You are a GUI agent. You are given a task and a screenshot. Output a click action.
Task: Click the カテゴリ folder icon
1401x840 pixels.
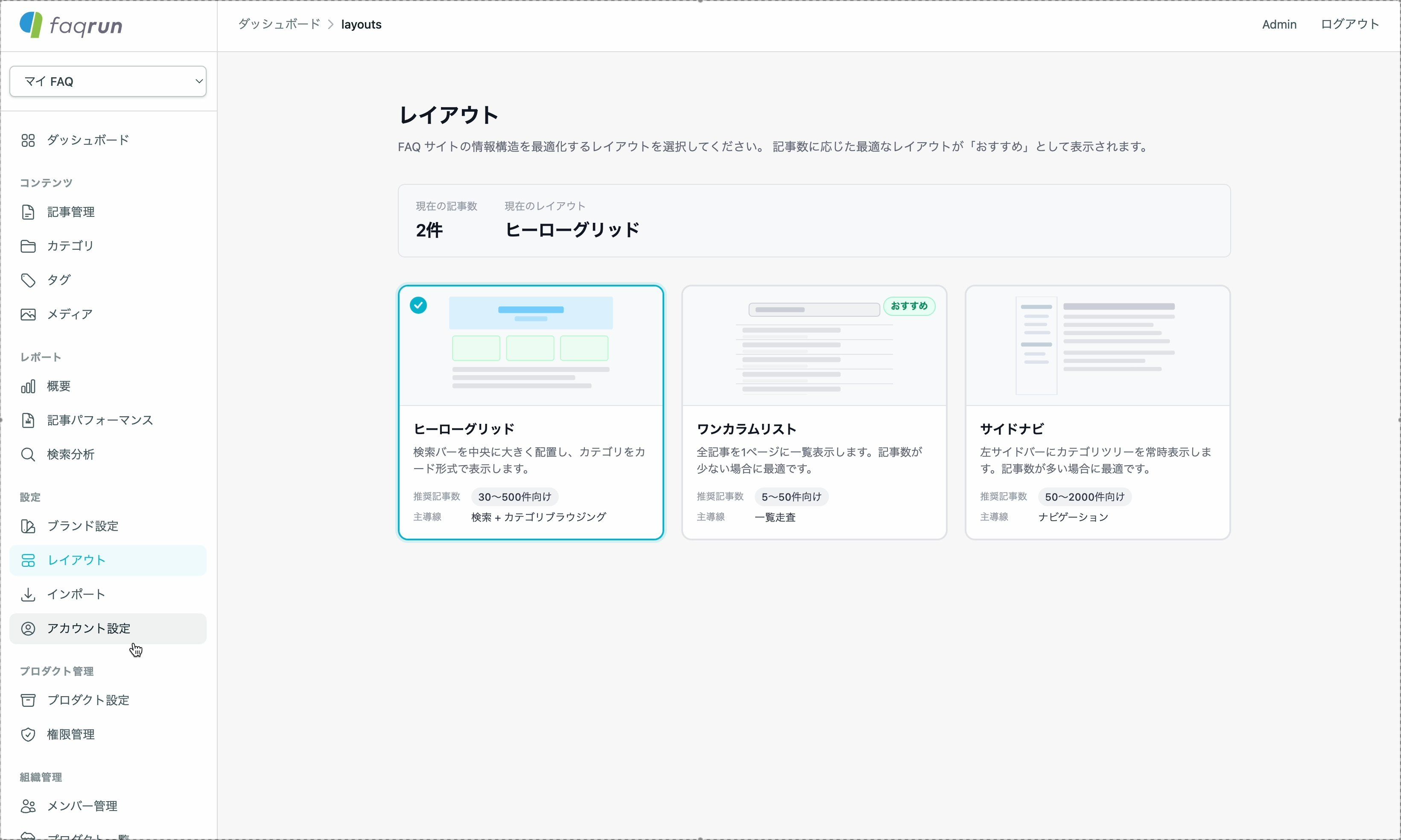pos(28,246)
